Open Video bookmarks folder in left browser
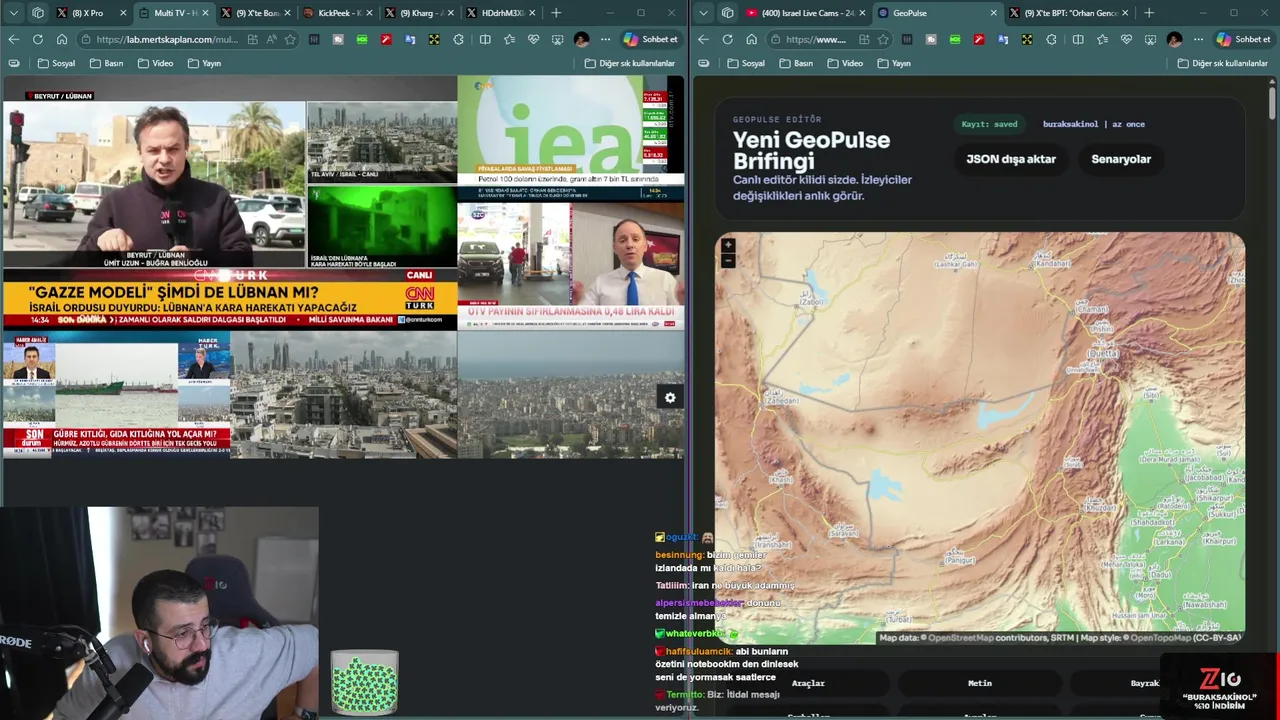Image resolution: width=1280 pixels, height=720 pixels. click(x=155, y=63)
